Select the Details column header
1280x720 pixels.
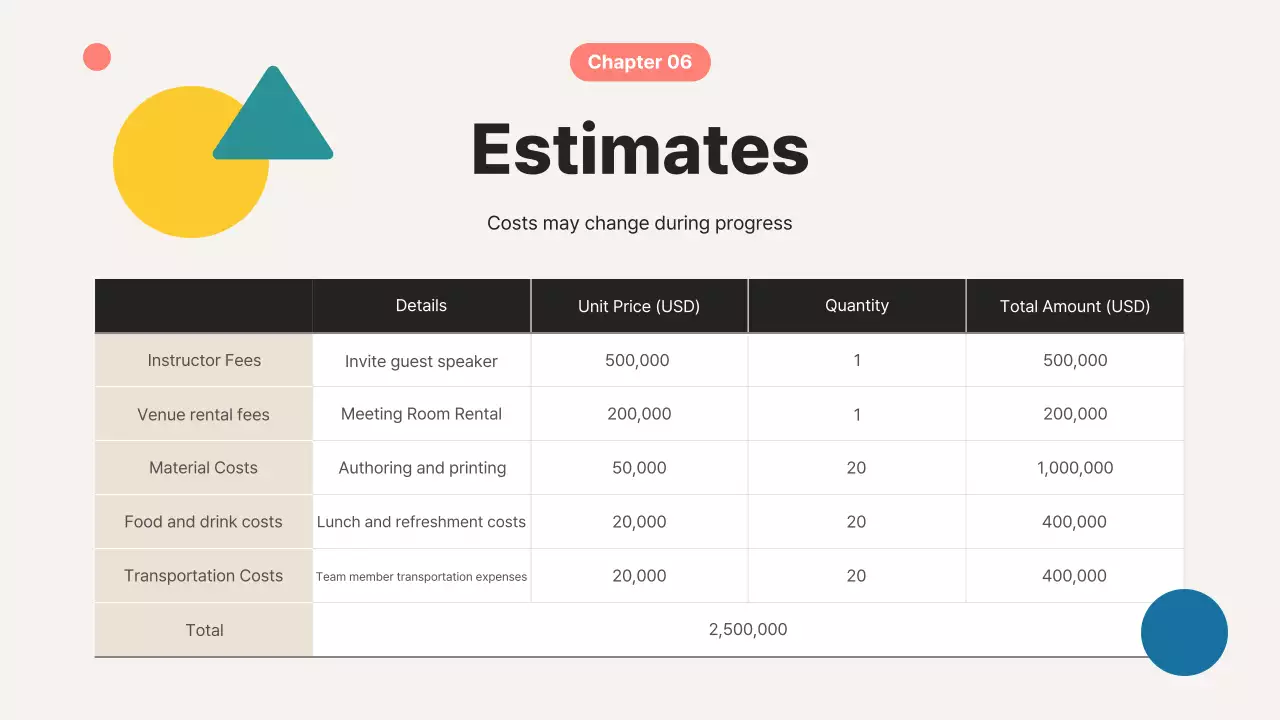pyautogui.click(x=421, y=306)
